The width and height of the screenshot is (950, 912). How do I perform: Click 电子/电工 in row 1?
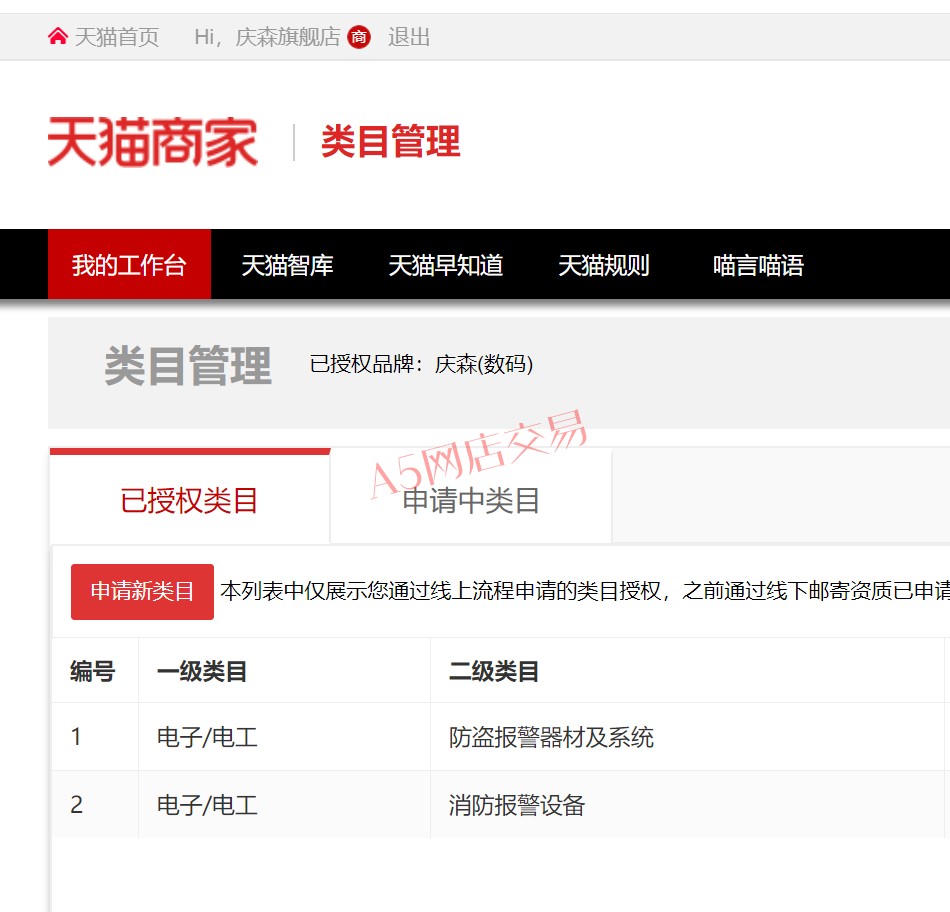coord(207,737)
